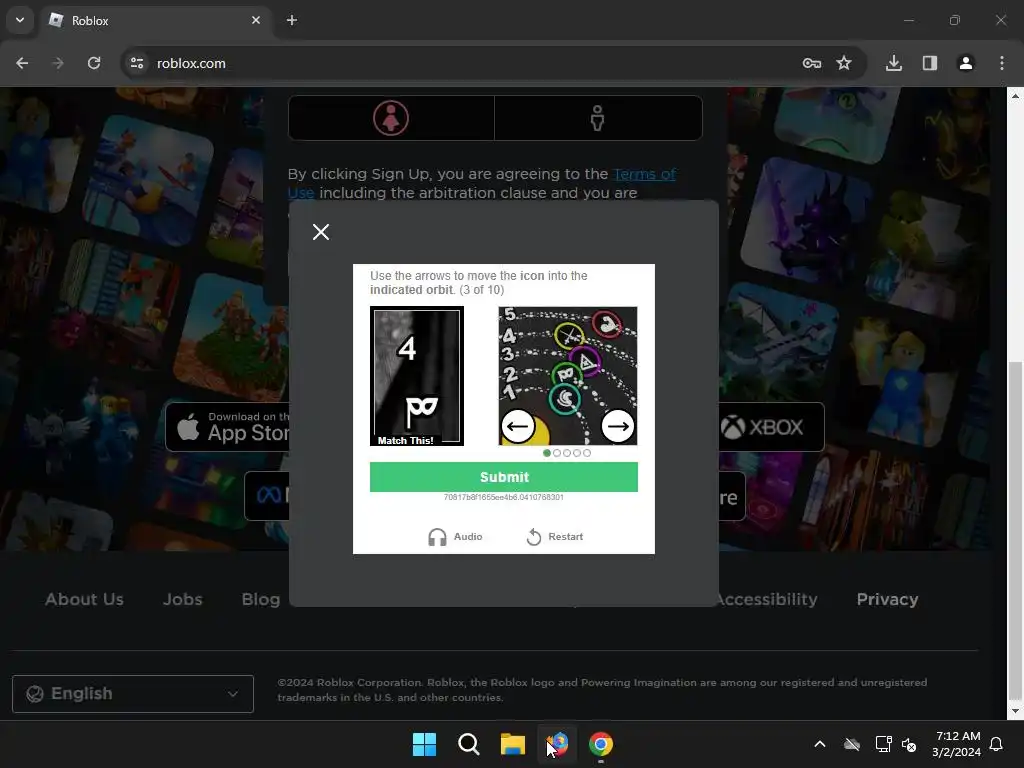
Task: Open the Windows Start menu
Action: [424, 744]
